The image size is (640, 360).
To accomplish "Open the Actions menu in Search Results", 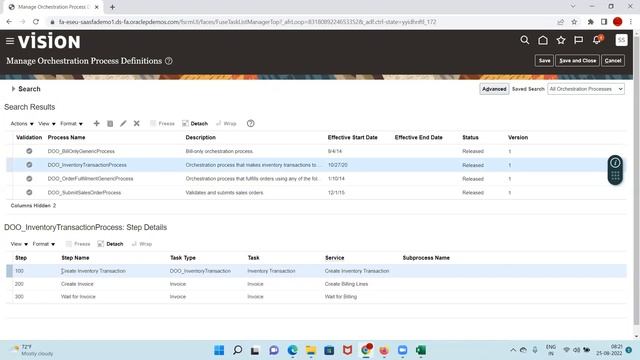I will 22,123.
